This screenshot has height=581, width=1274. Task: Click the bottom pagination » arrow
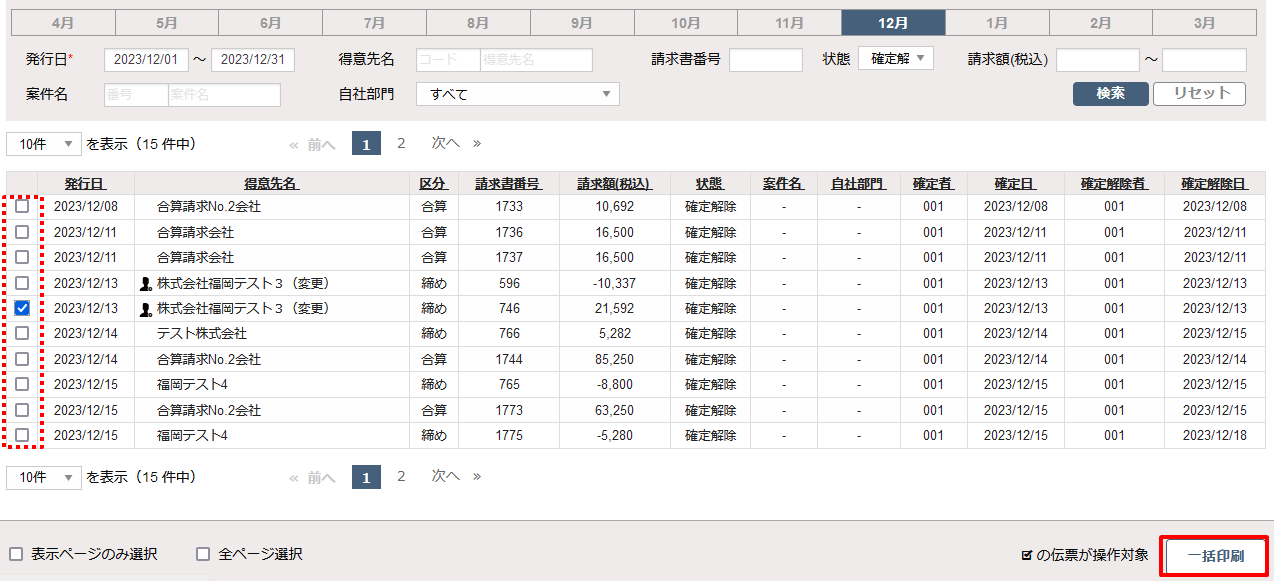pos(477,477)
